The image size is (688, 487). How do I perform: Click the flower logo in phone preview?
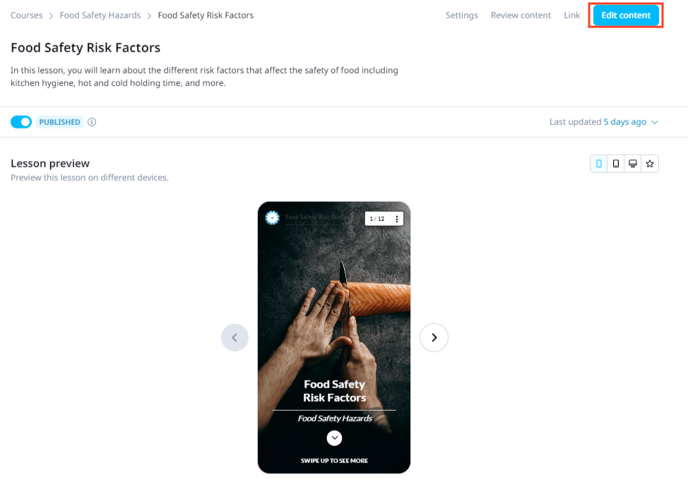click(x=272, y=218)
